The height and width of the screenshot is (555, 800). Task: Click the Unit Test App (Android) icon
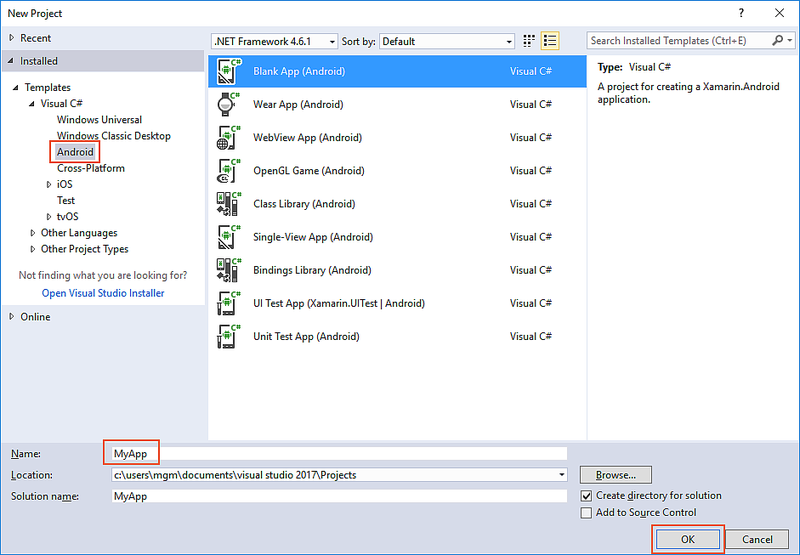(228, 337)
